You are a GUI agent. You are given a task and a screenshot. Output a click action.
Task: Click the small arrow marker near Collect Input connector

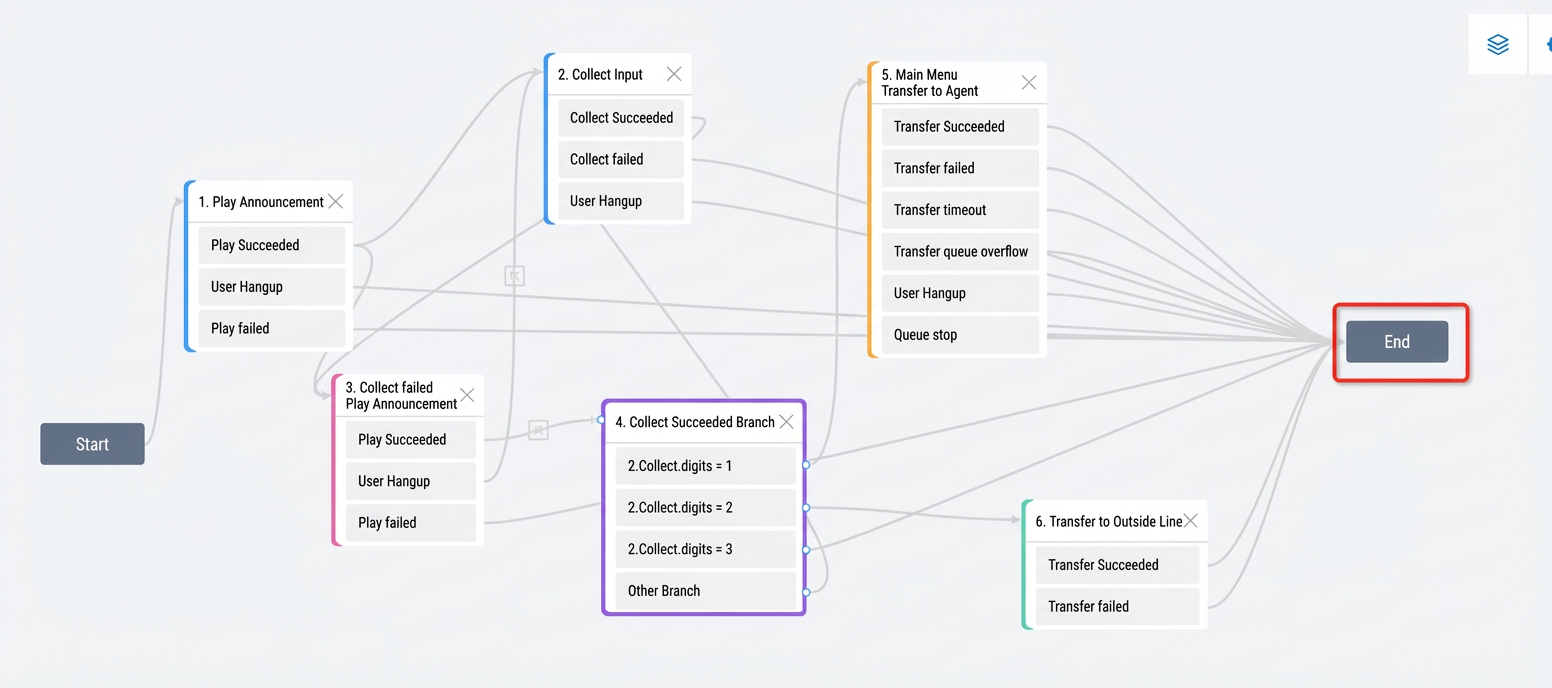coord(515,276)
